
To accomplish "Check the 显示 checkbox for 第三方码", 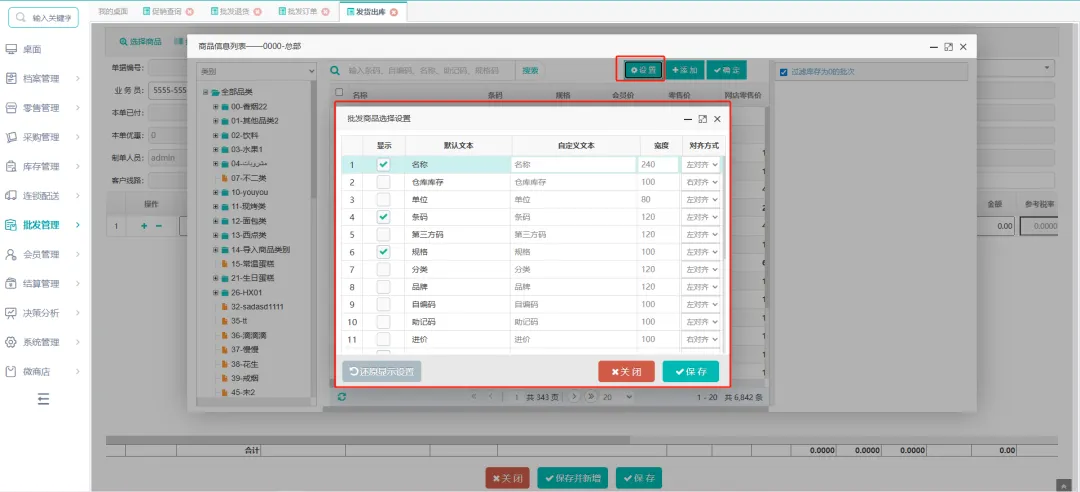I will [384, 234].
